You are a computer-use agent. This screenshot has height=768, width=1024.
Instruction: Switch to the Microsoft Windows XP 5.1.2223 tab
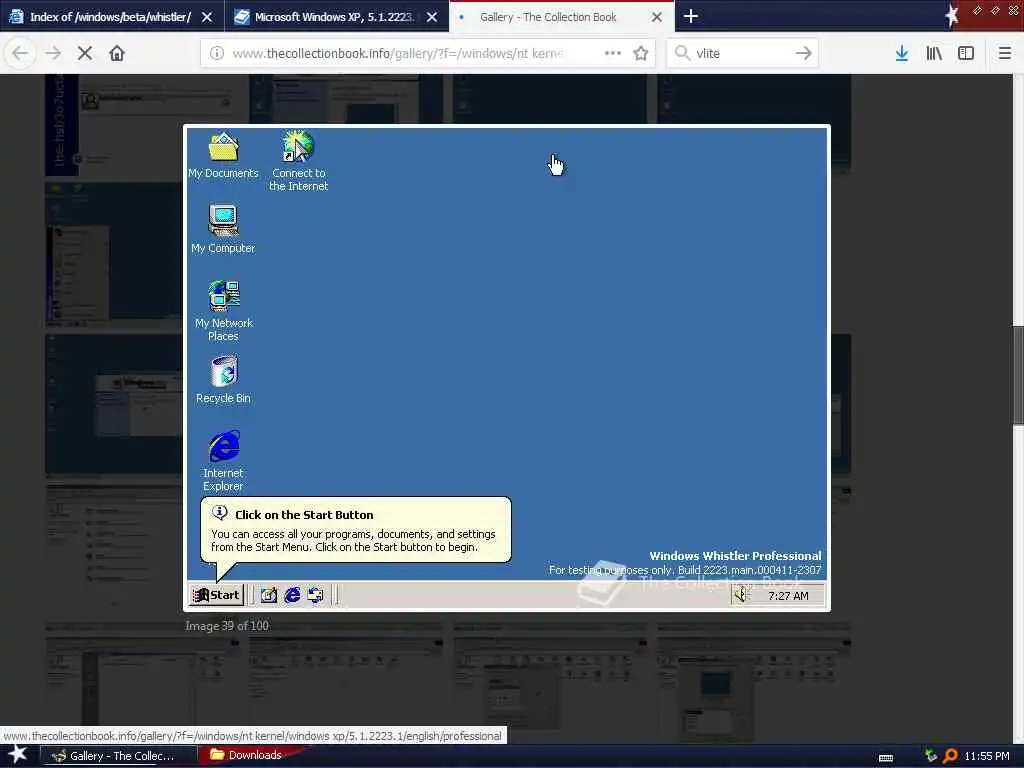(x=334, y=16)
